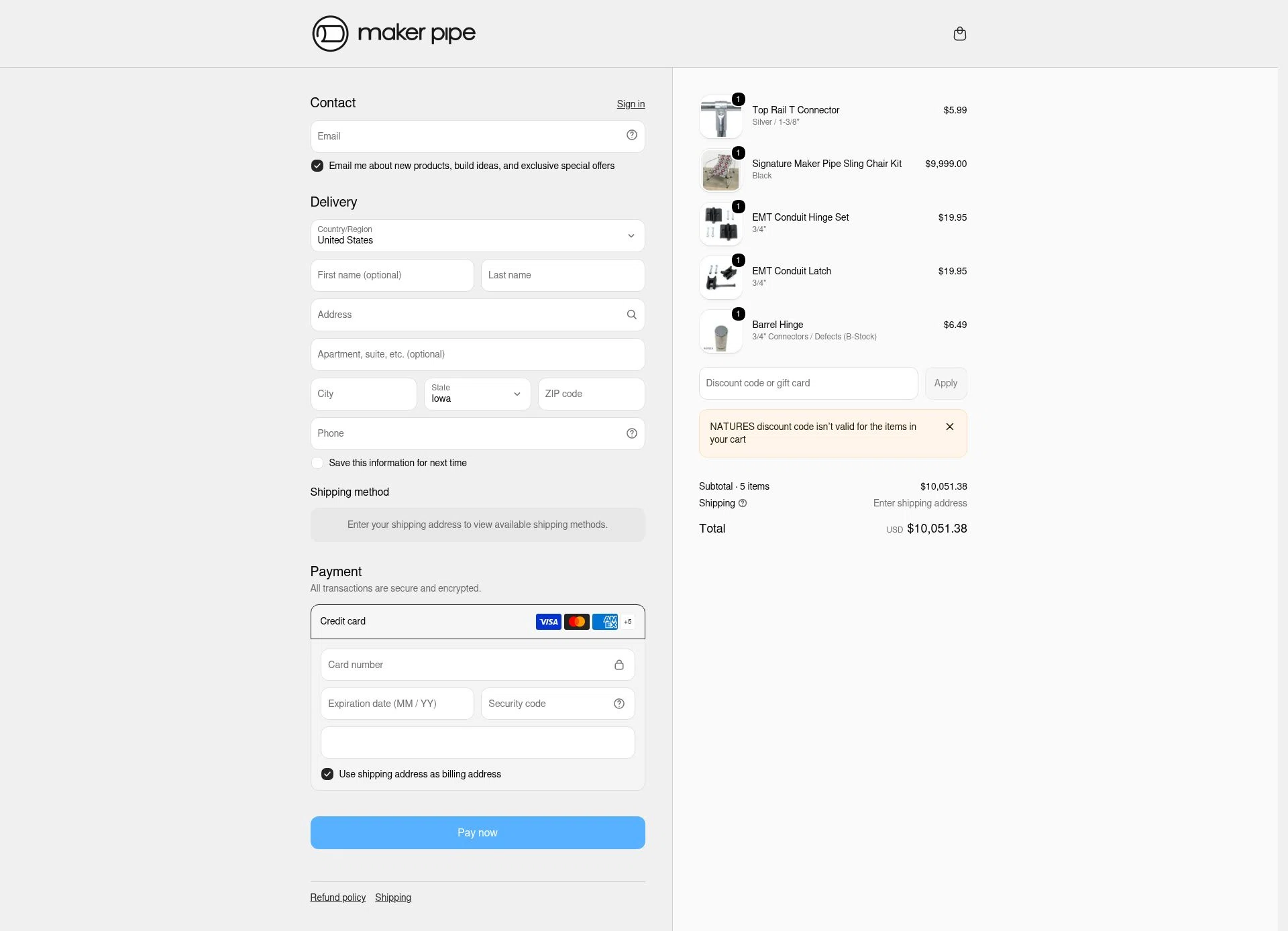Click the Shipping info question icon
1288x931 pixels.
tap(743, 503)
